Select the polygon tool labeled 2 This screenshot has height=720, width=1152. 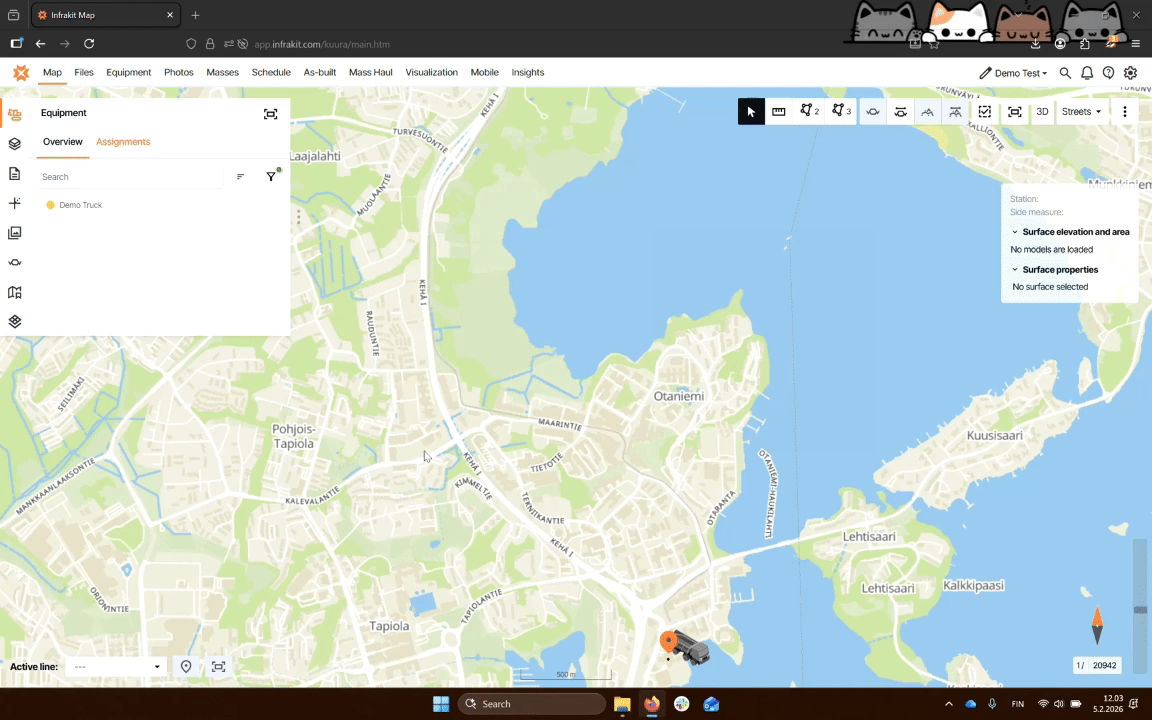point(810,112)
